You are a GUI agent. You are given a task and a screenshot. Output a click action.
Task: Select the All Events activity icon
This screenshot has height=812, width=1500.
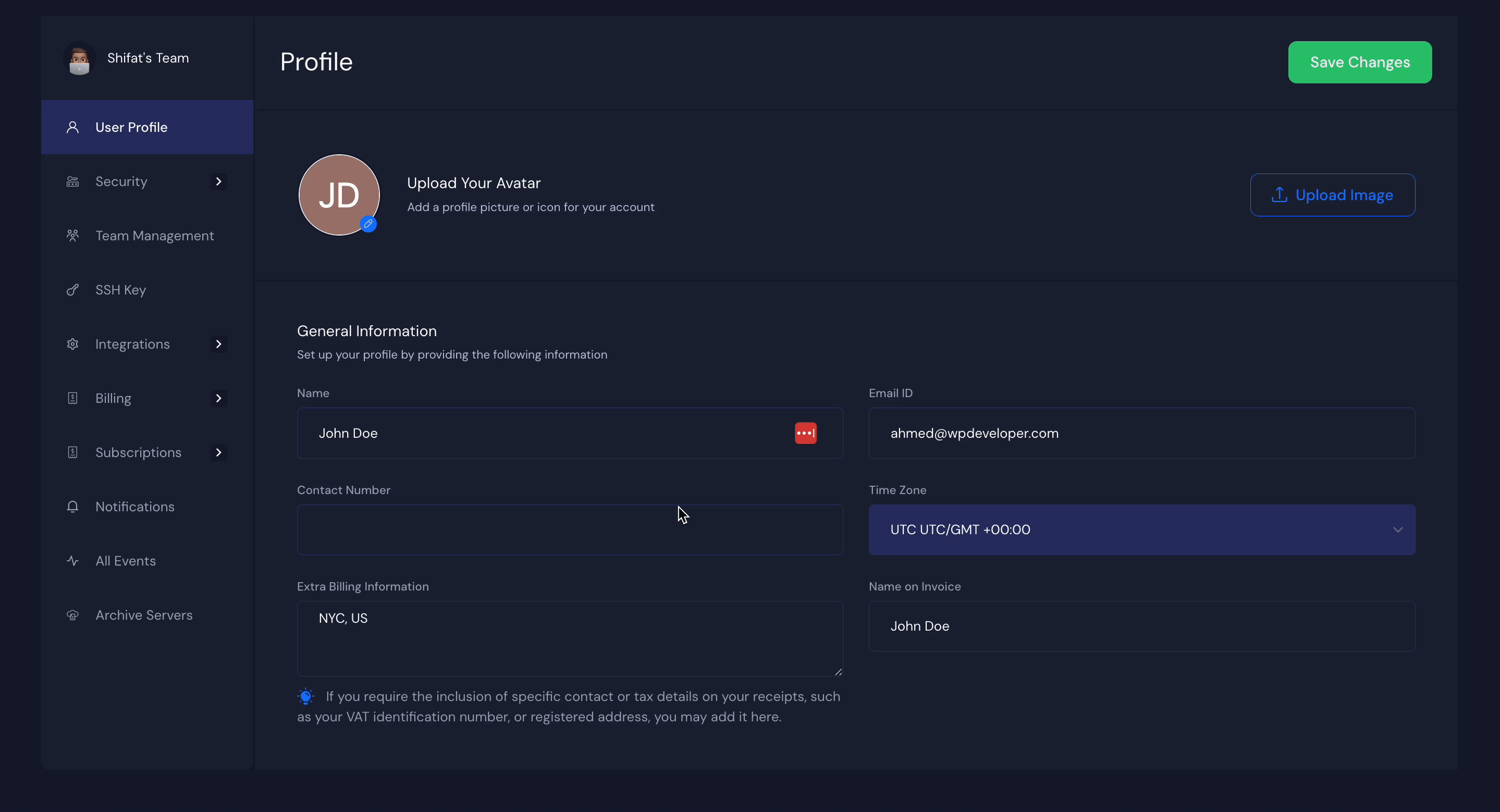coord(73,561)
